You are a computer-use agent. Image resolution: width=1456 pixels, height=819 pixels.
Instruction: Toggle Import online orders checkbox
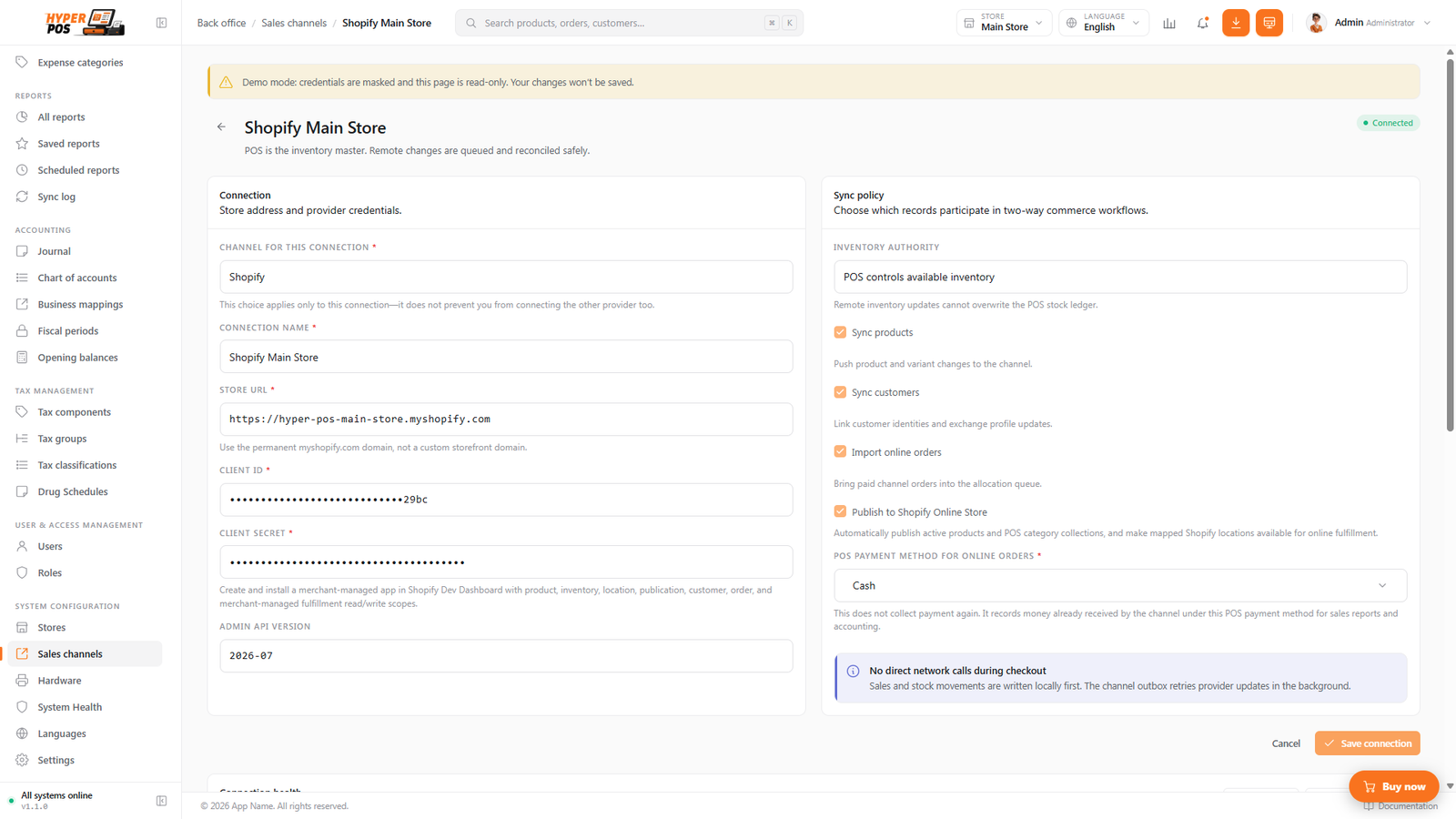tap(840, 451)
